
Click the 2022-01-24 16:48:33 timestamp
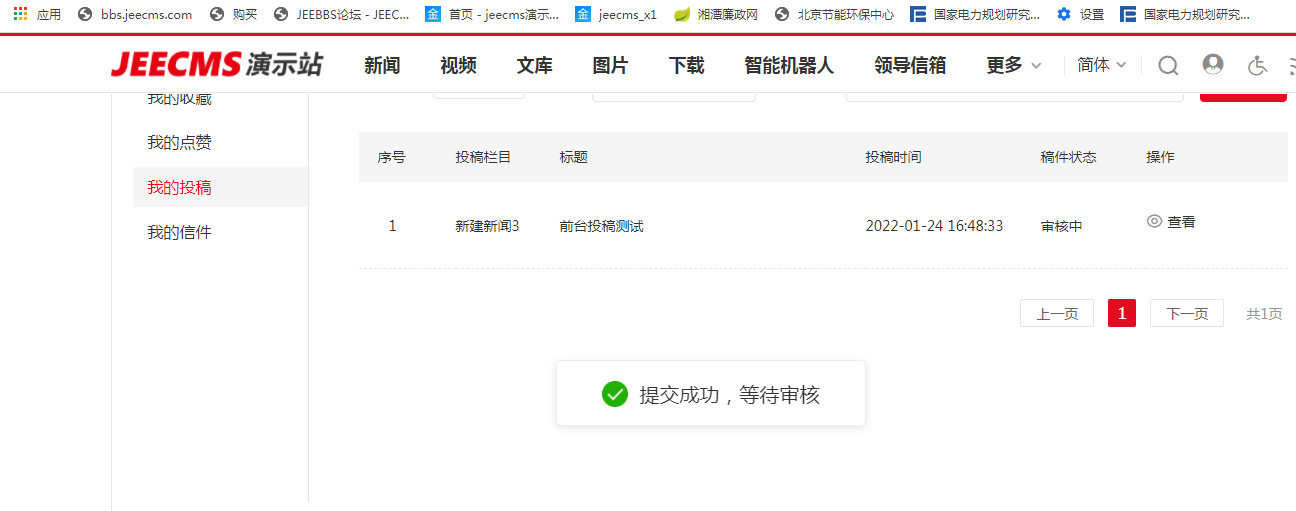934,226
